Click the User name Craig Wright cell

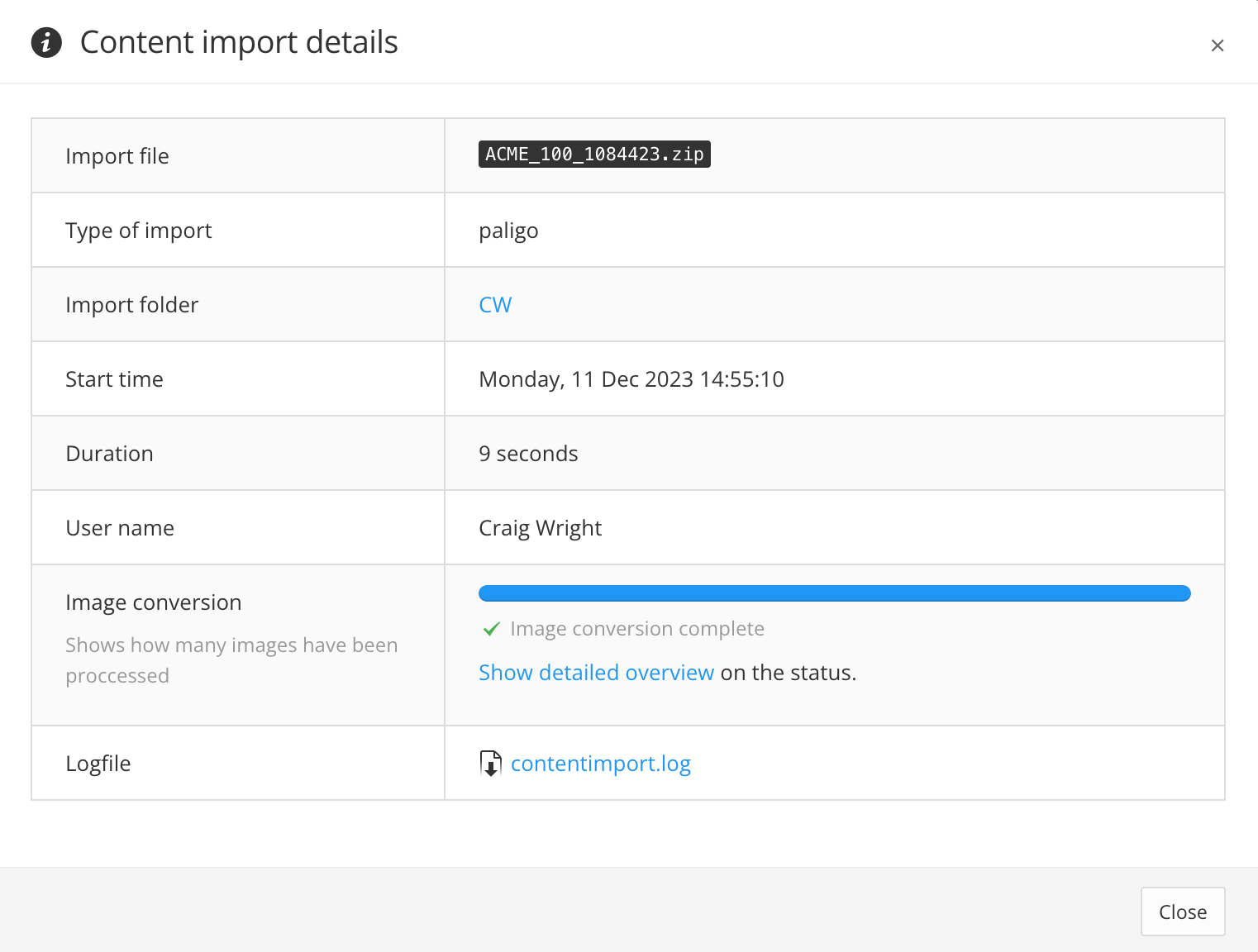click(x=540, y=527)
